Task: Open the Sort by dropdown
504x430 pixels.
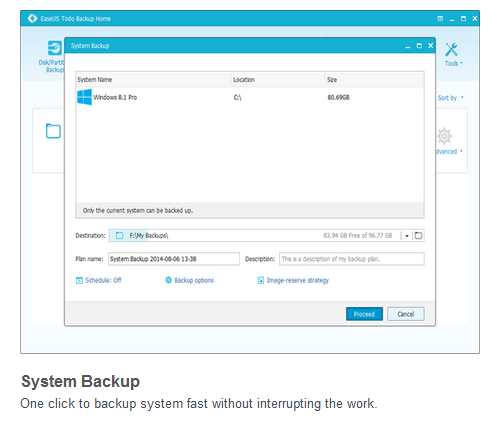Action: [450, 98]
